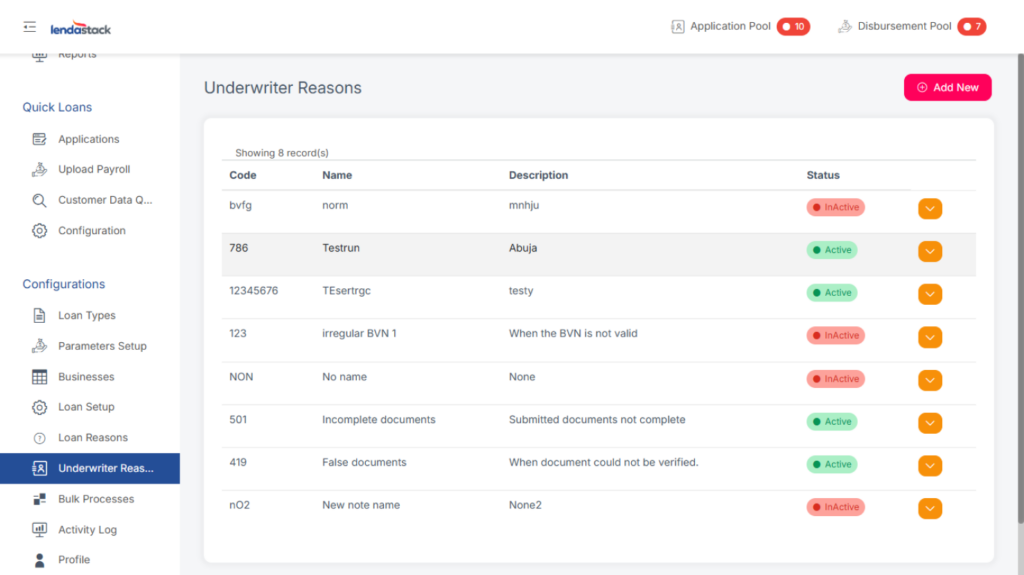Click the Profile person icon
The height and width of the screenshot is (575, 1024).
click(39, 560)
